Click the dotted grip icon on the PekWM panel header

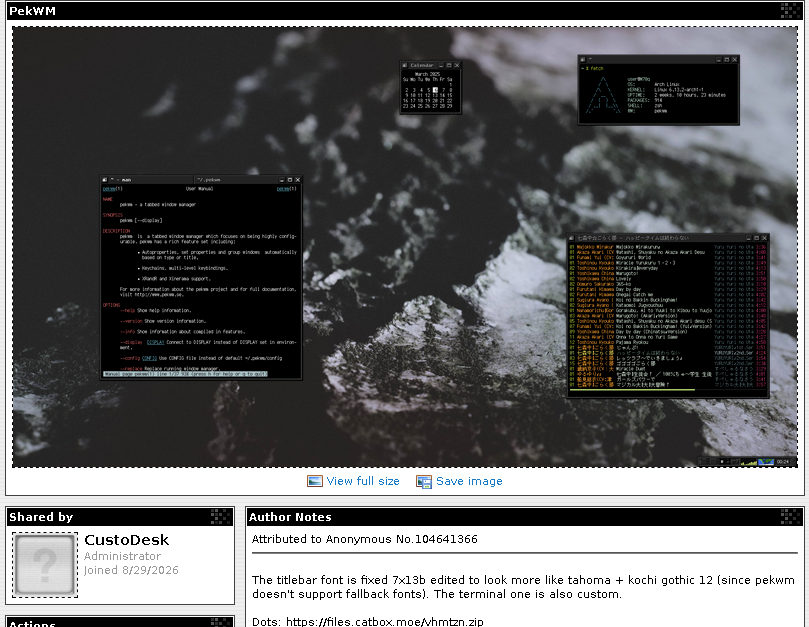(790, 10)
